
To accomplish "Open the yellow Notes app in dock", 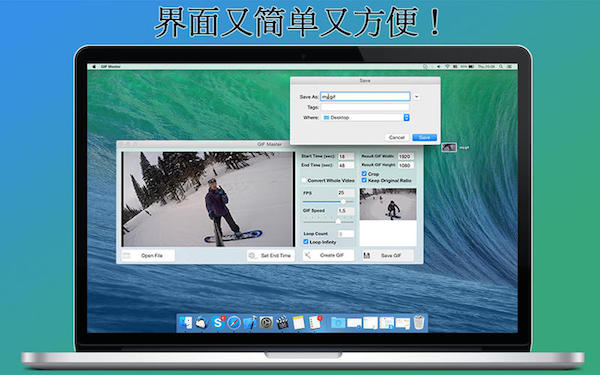I will click(x=298, y=323).
